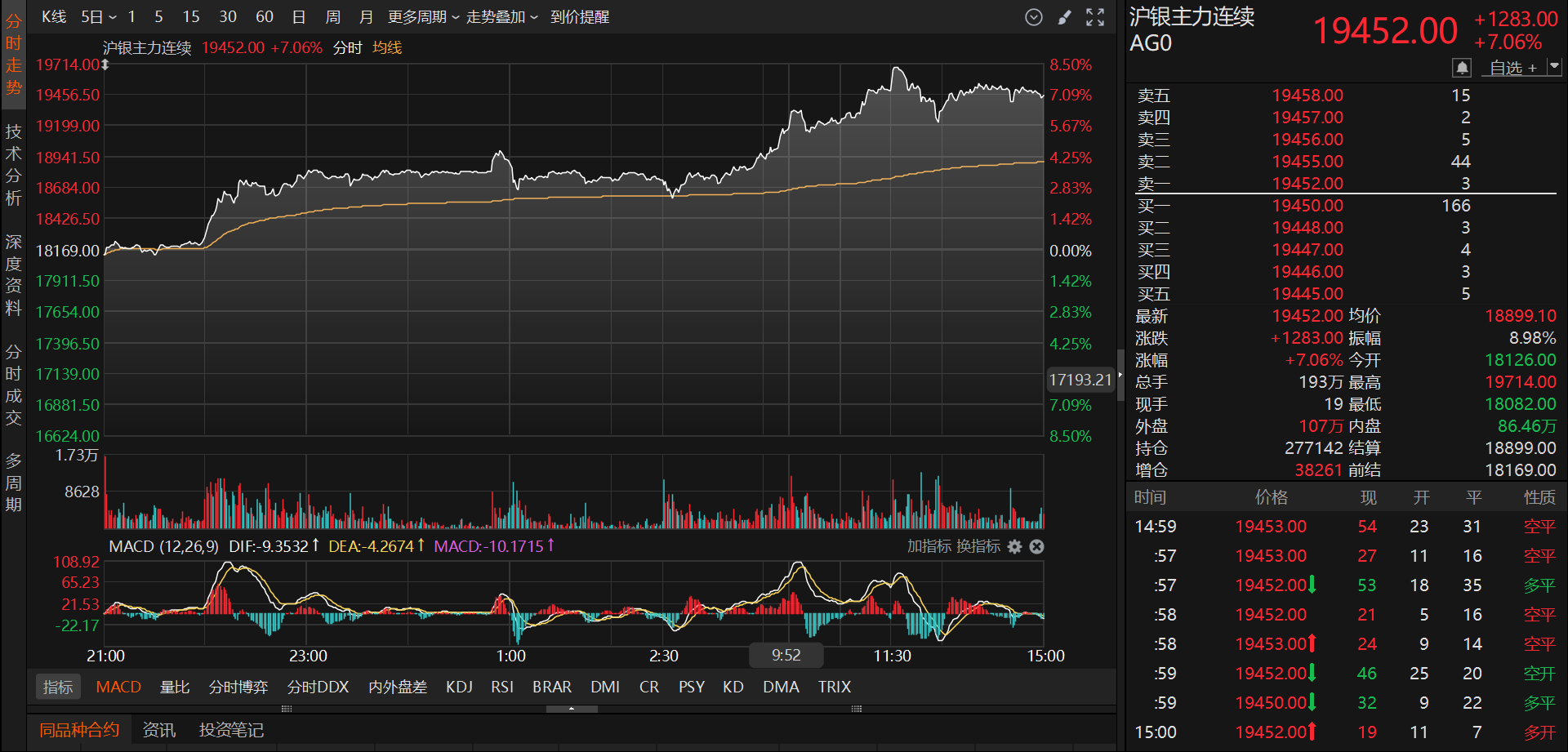Click 到价提醒 price alert button
The image size is (1568, 752).
[x=580, y=17]
